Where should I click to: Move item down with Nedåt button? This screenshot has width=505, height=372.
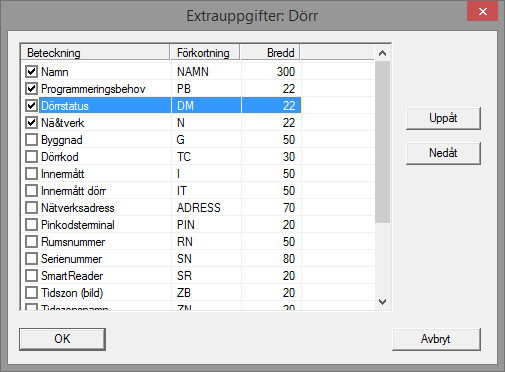click(x=443, y=153)
